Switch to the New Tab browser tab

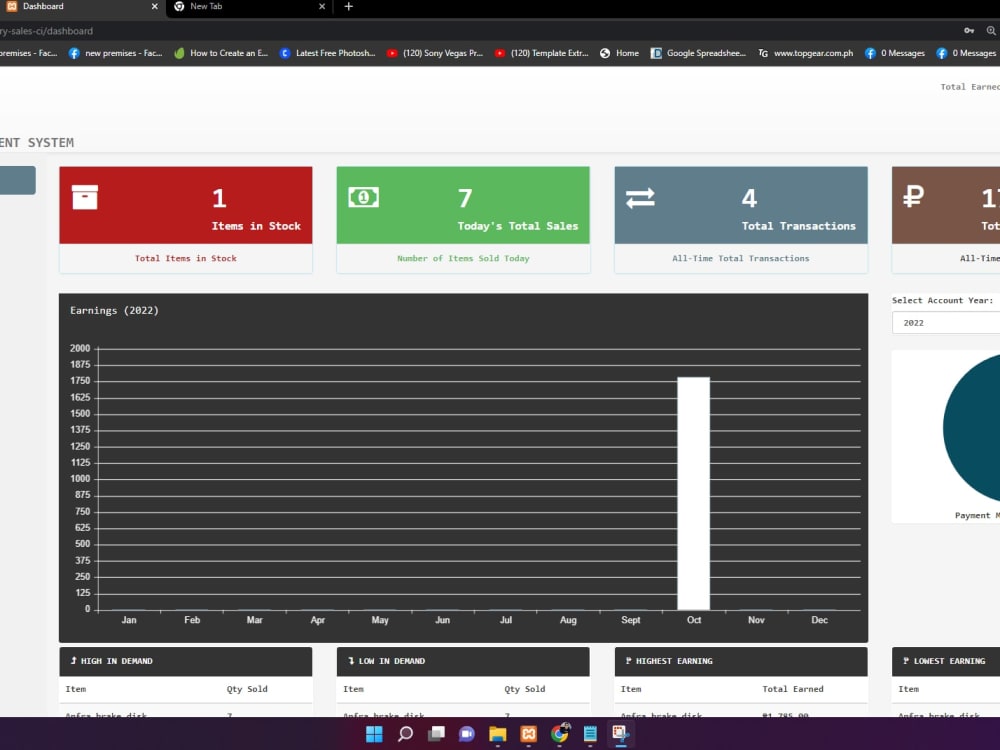point(249,7)
